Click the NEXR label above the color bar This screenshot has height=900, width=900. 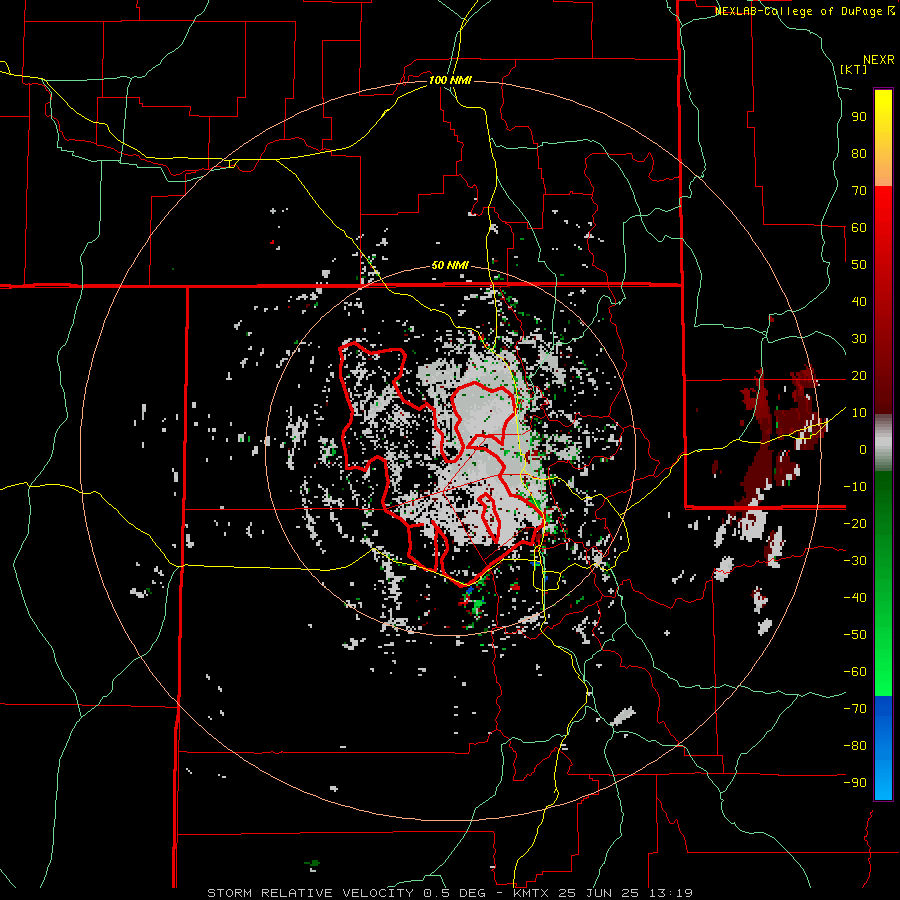pos(879,60)
